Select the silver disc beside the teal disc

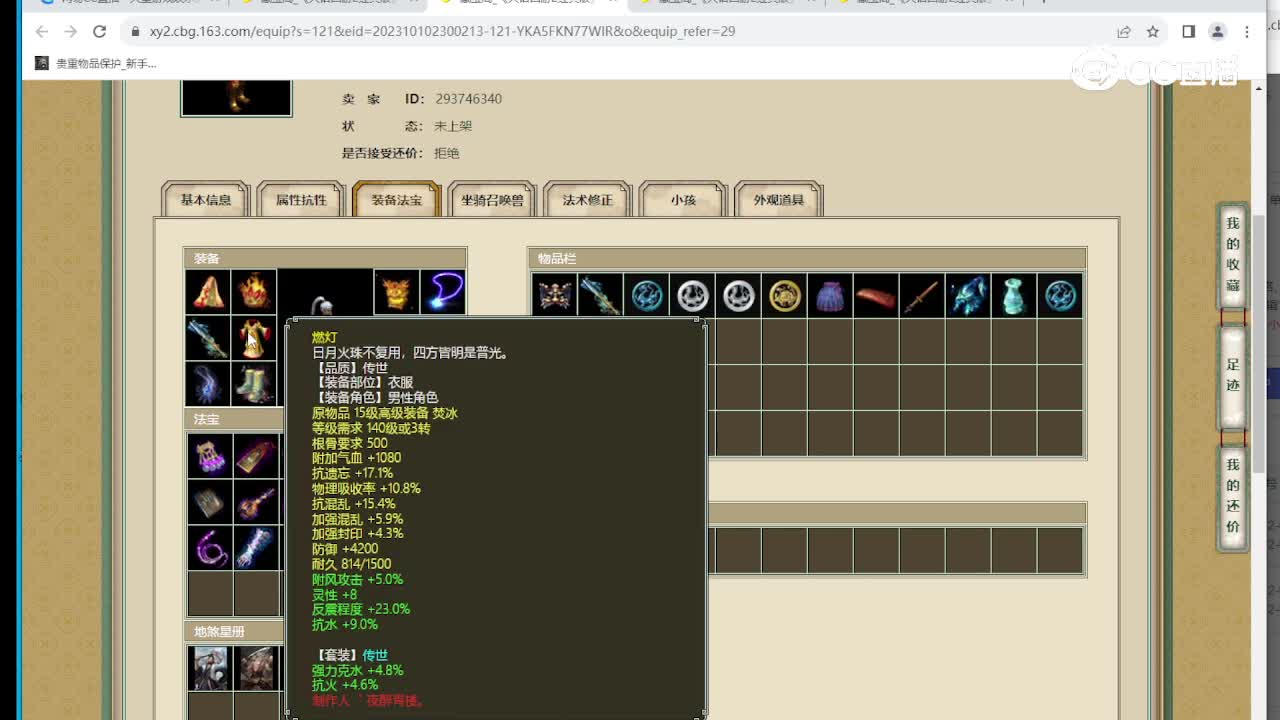pyautogui.click(x=692, y=295)
